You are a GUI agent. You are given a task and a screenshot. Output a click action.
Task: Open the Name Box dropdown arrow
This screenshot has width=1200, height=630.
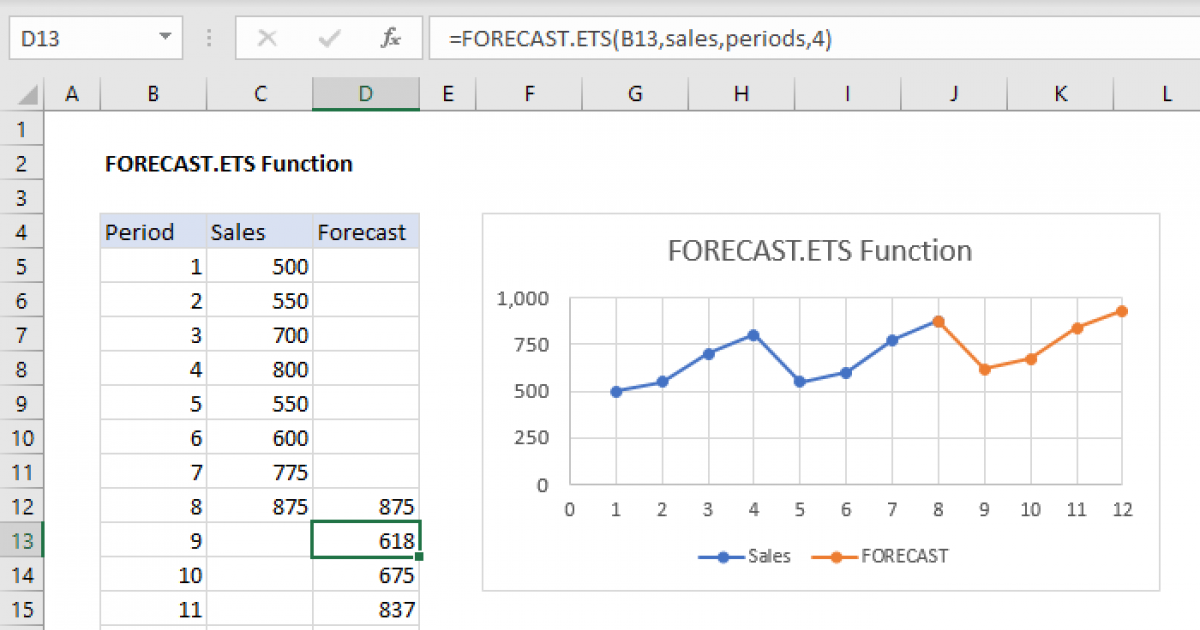pos(166,38)
